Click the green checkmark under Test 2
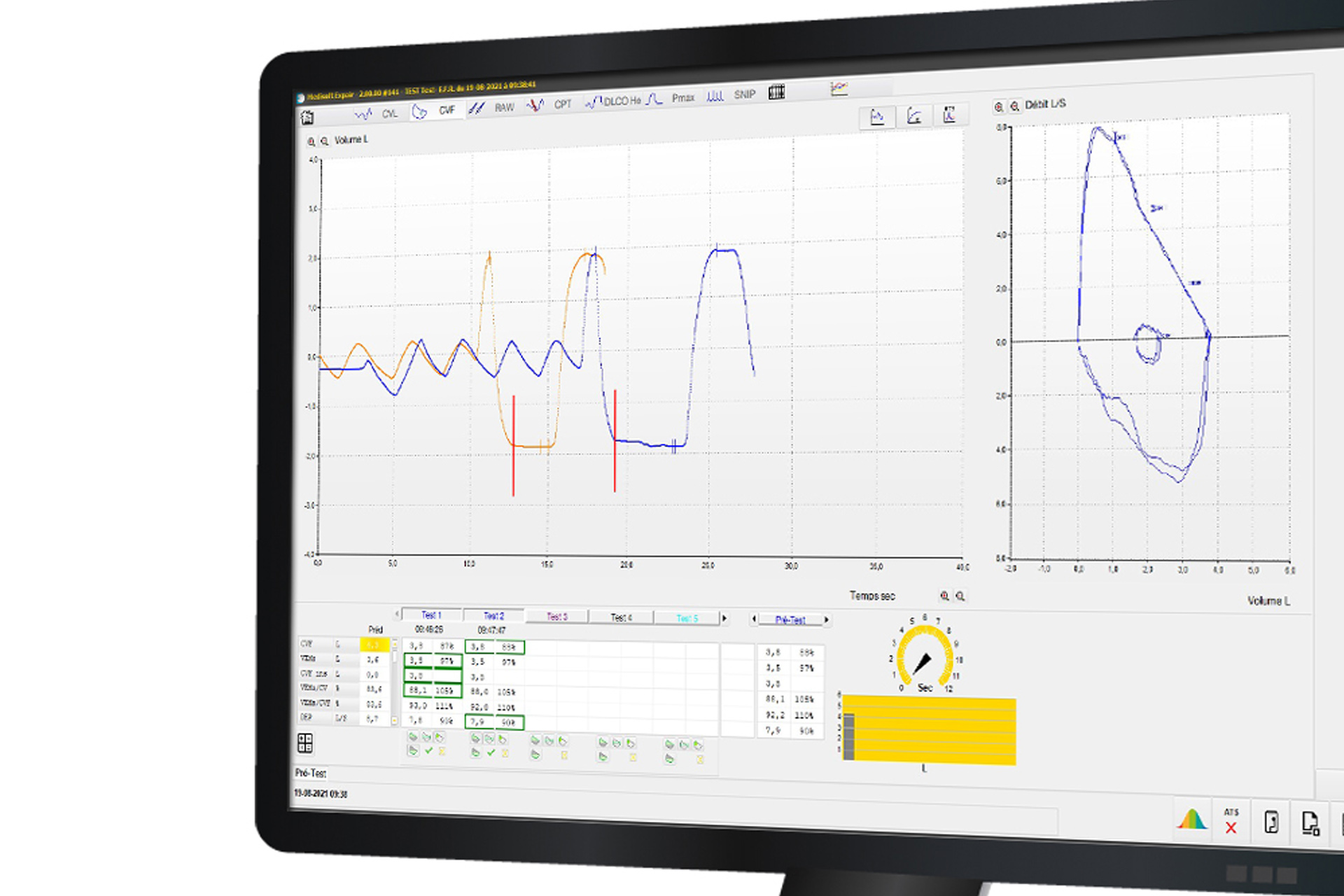Screen dimensions: 1344x896 [x=491, y=753]
